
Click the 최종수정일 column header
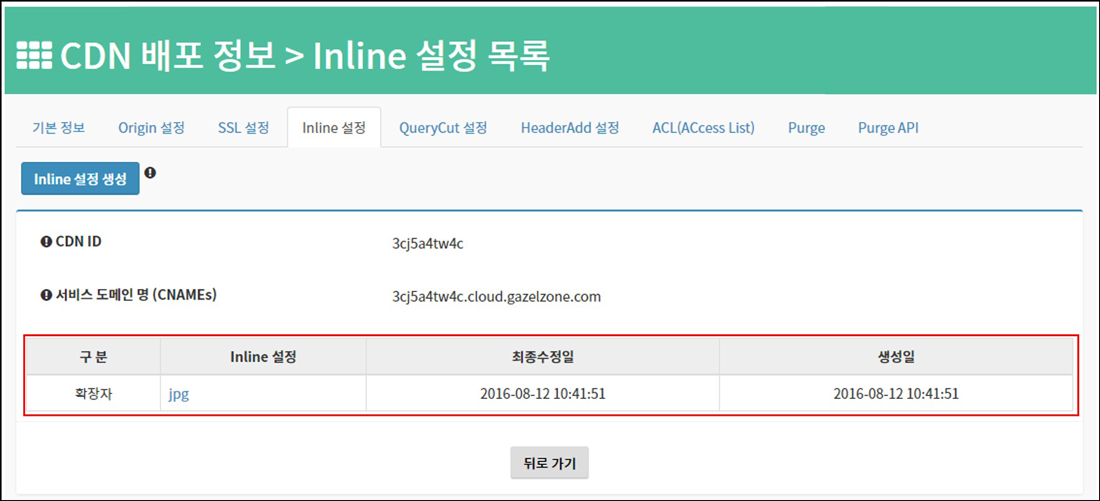coord(543,356)
